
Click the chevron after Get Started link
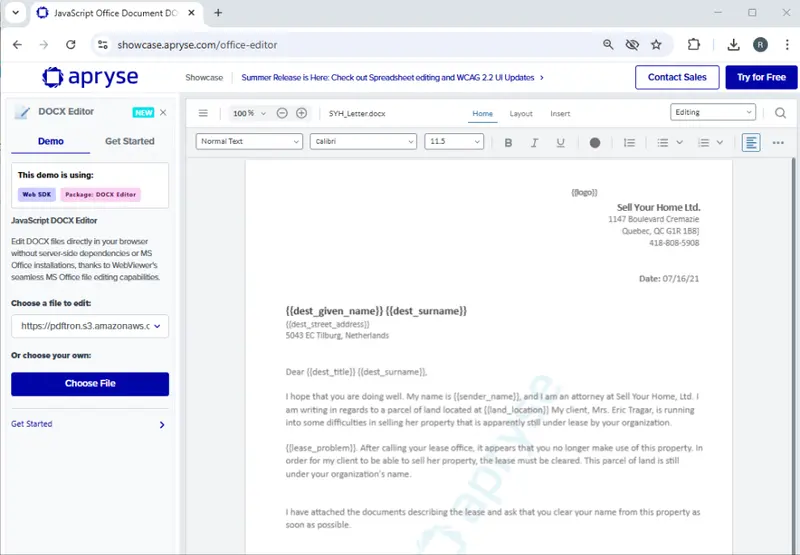pyautogui.click(x=162, y=424)
